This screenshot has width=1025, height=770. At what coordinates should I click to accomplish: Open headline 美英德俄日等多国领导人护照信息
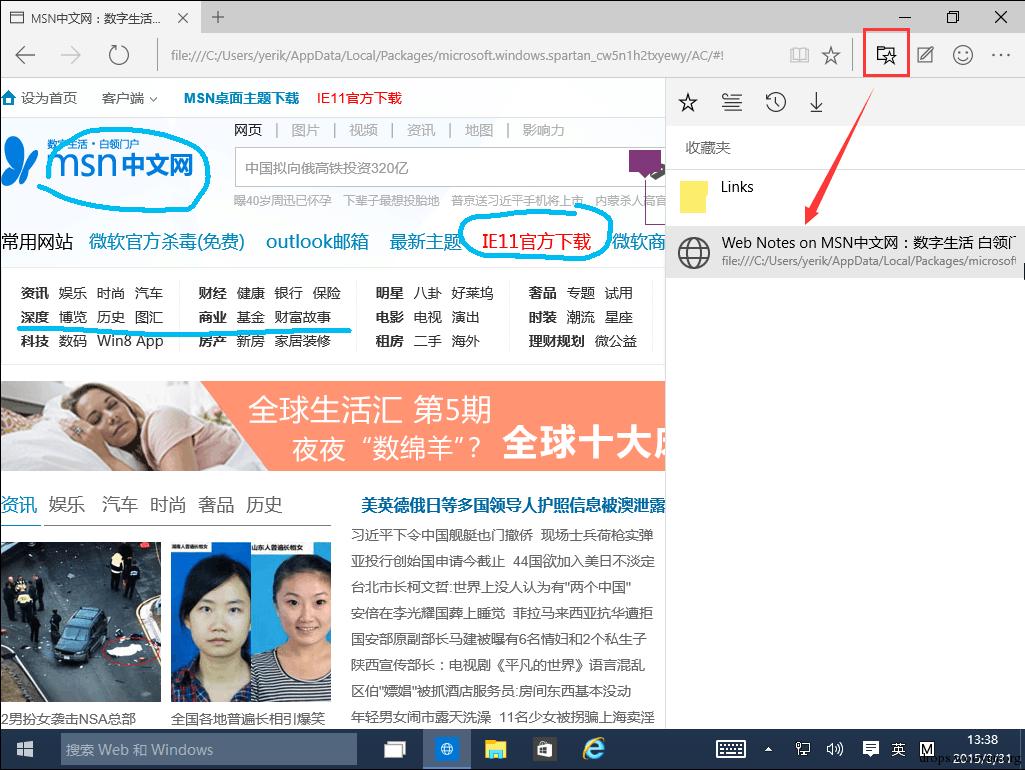pyautogui.click(x=512, y=505)
